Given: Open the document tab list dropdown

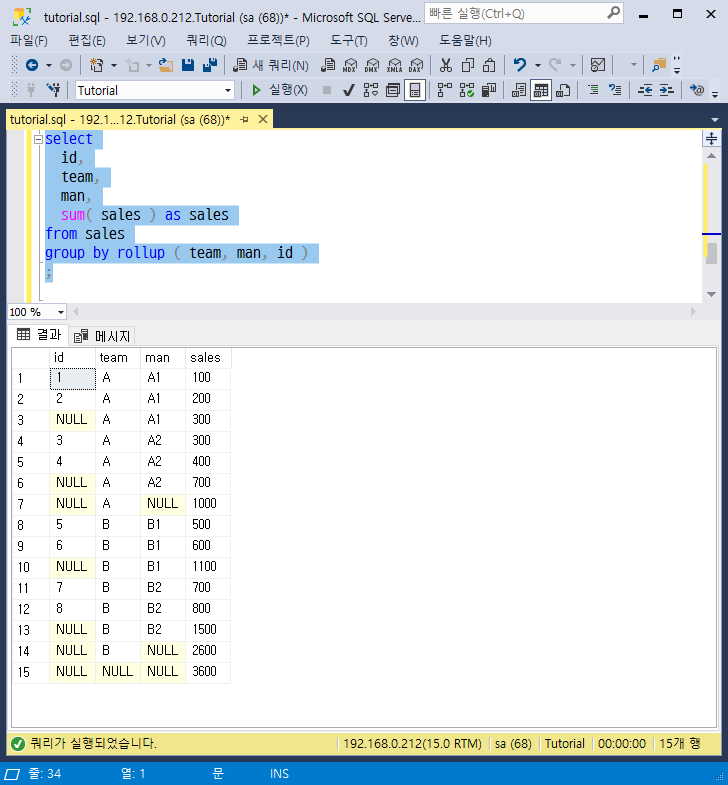Looking at the screenshot, I should coord(714,120).
